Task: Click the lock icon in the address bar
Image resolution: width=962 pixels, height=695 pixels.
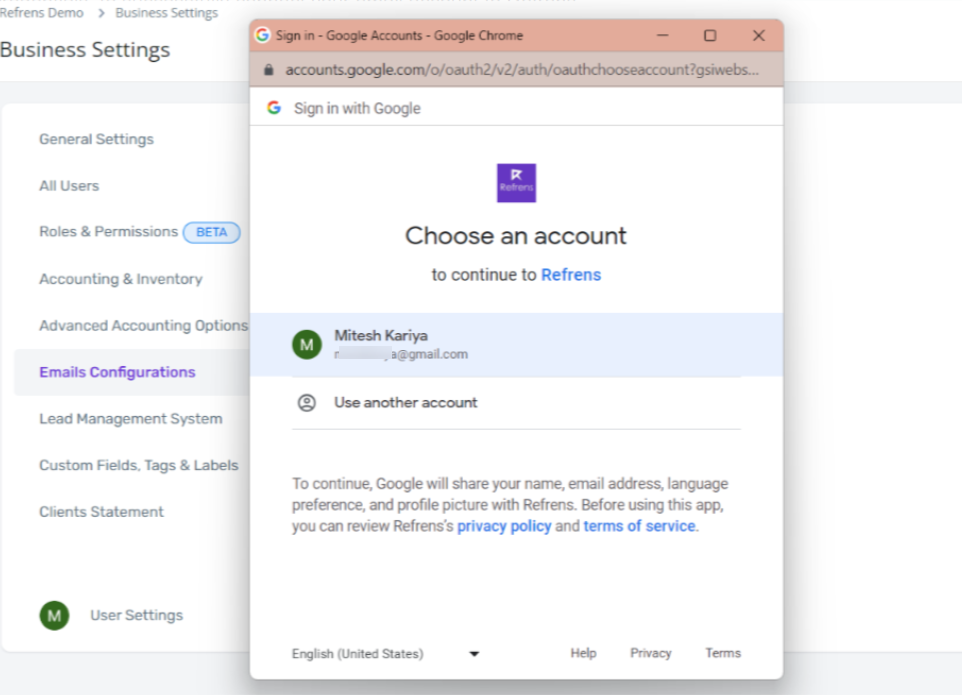Action: pos(268,70)
